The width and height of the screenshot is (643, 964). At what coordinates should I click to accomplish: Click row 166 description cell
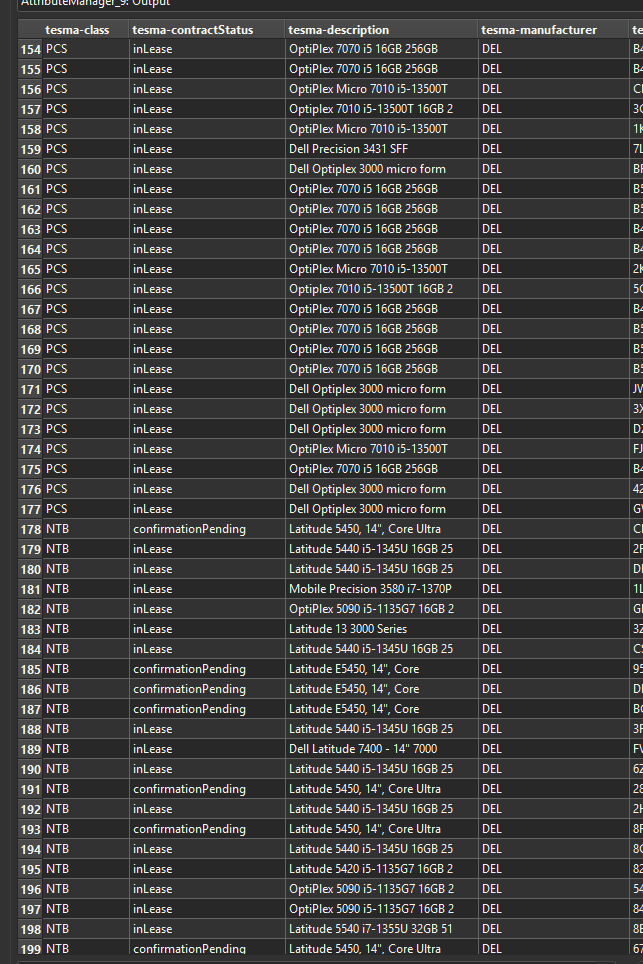(x=382, y=289)
